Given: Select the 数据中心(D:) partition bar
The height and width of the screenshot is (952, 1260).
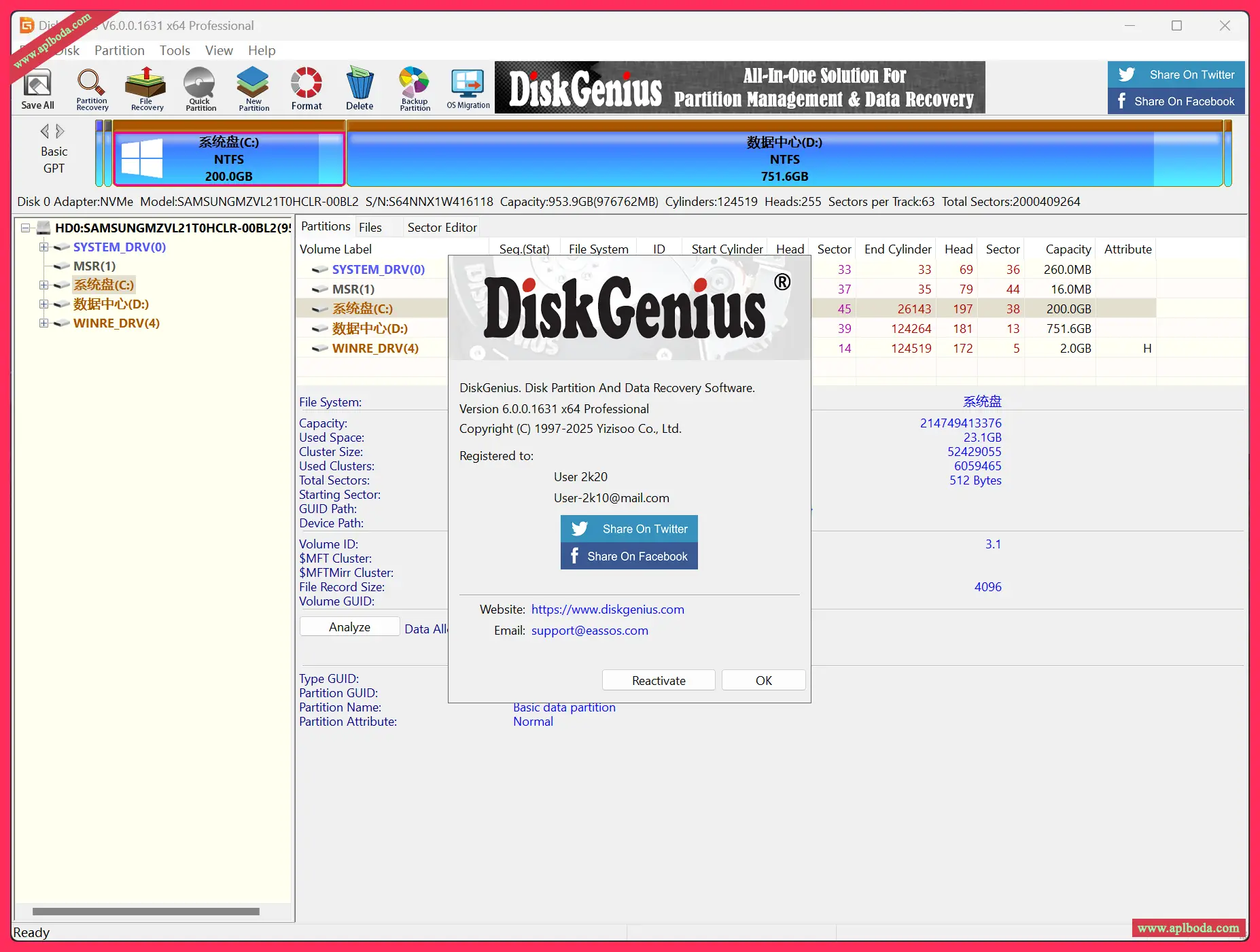Looking at the screenshot, I should click(784, 159).
